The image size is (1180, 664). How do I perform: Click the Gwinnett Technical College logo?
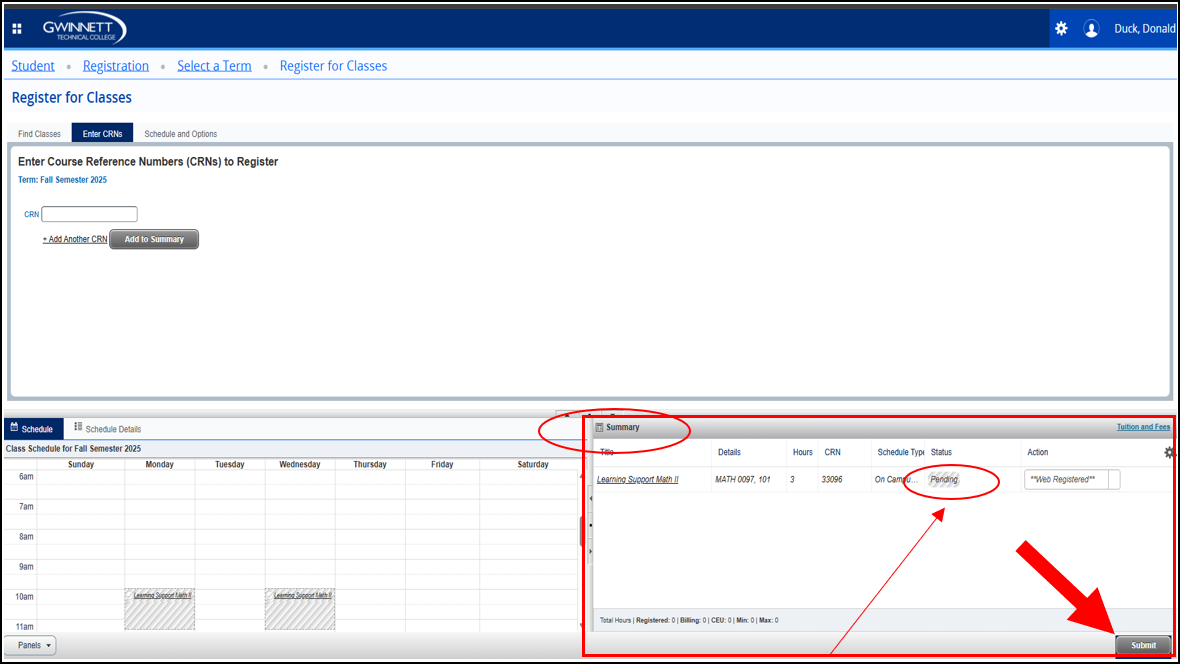pos(84,29)
